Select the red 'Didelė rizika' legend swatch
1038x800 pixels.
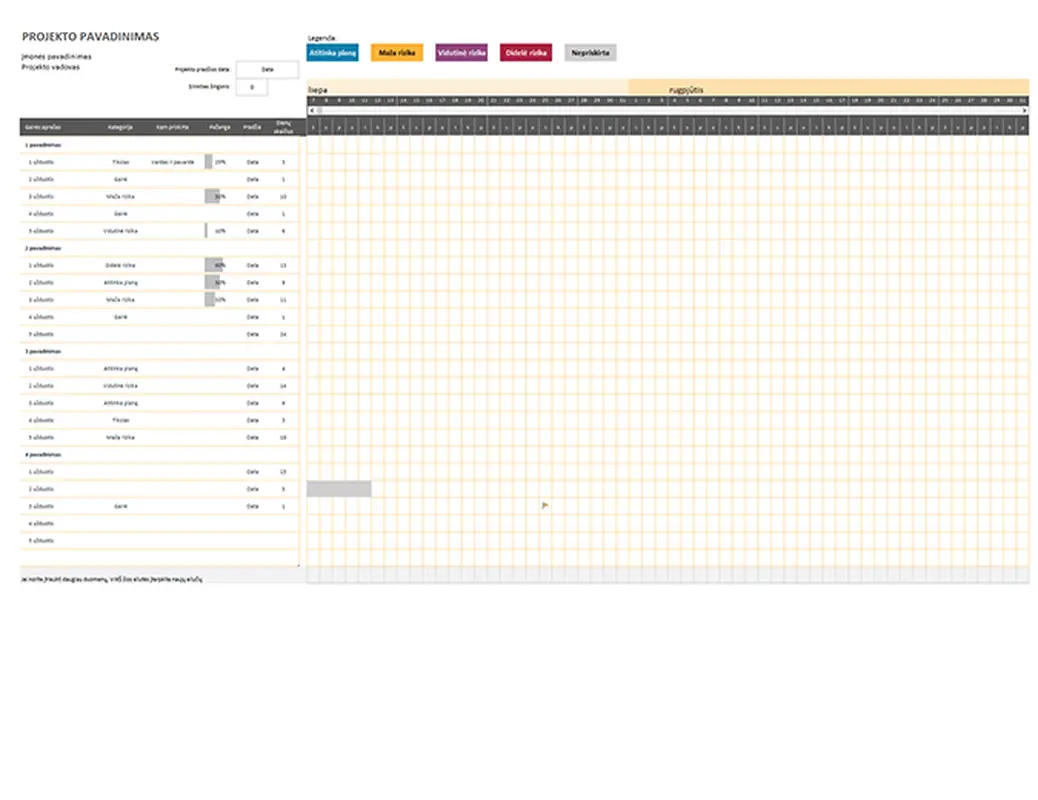click(x=526, y=53)
